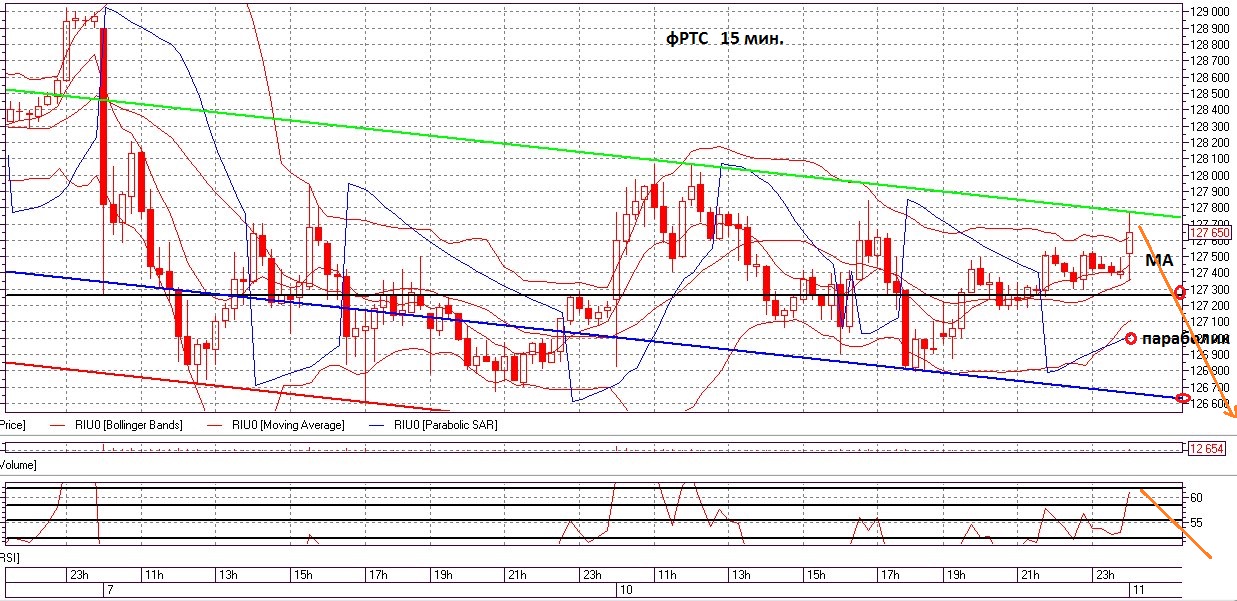
Task: Click the 13h time label of day 7
Action: tap(228, 575)
